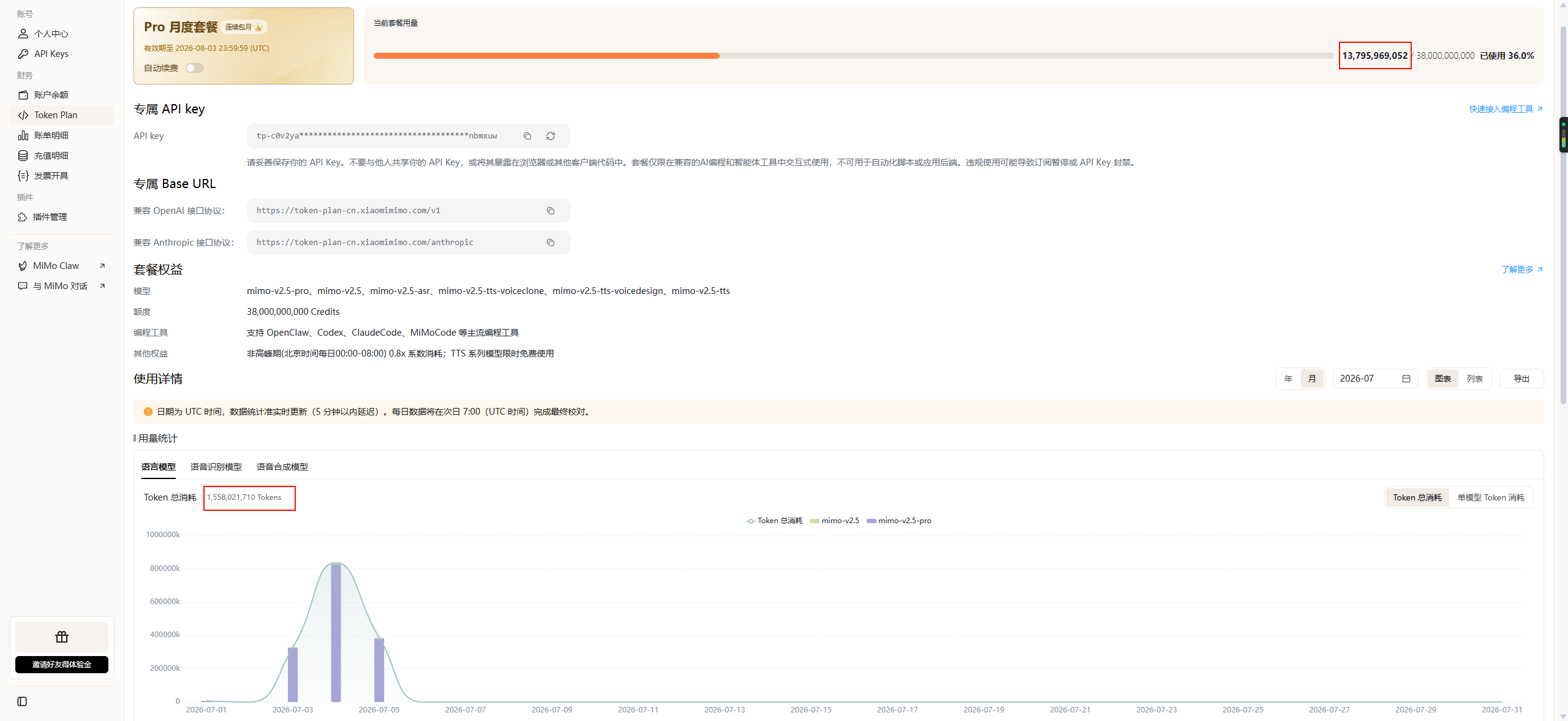Collapse the sidebar with panel icon
The width and height of the screenshot is (1568, 721).
point(22,701)
